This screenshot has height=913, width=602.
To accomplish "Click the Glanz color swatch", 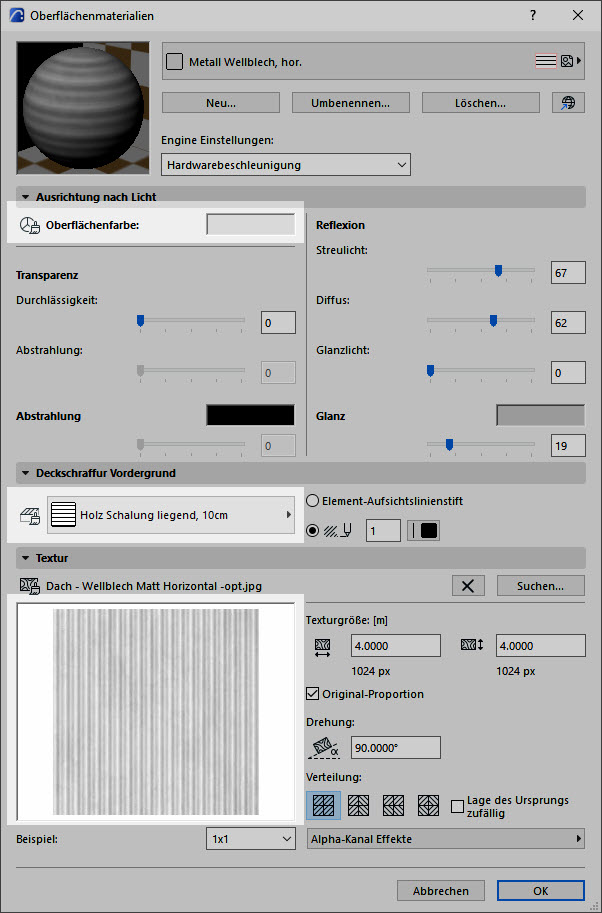I will point(540,415).
